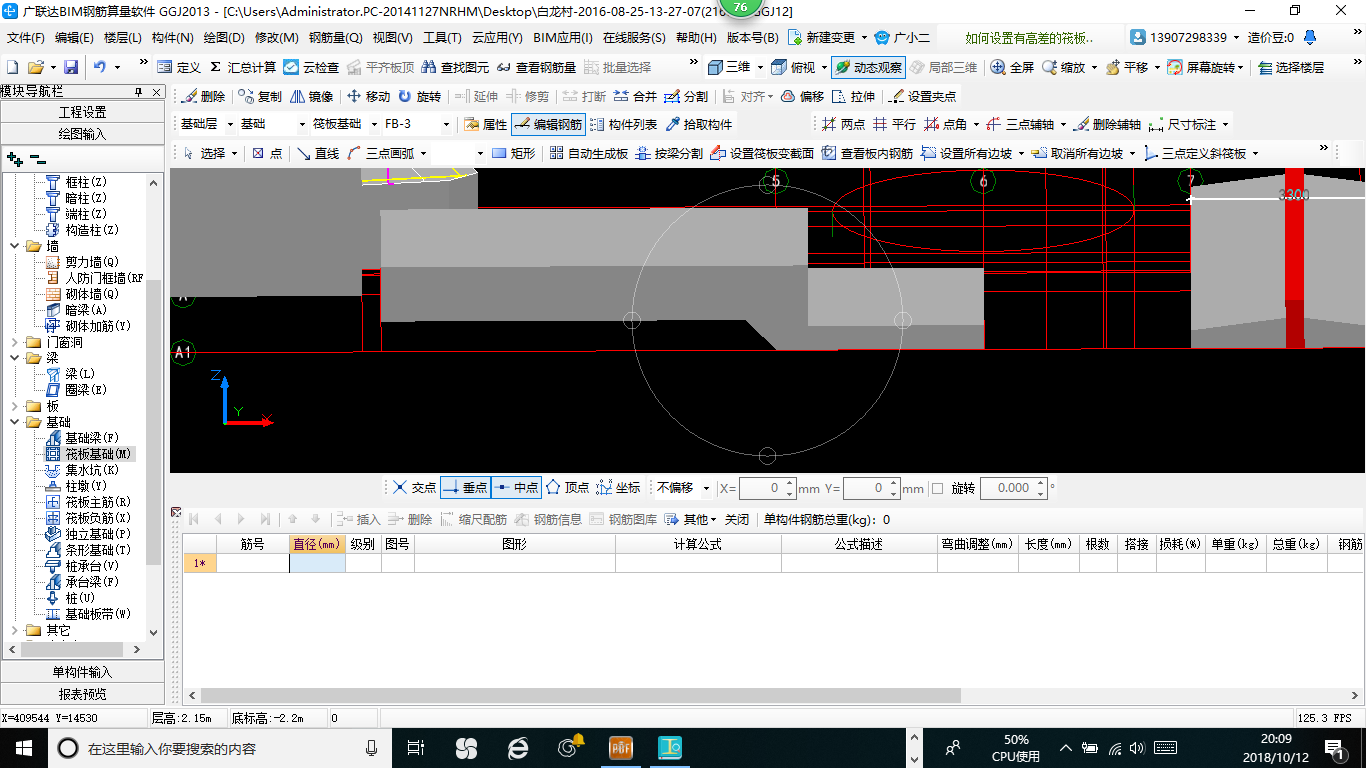1366x768 pixels.
Task: Open Windows Start menu
Action: (x=22, y=747)
